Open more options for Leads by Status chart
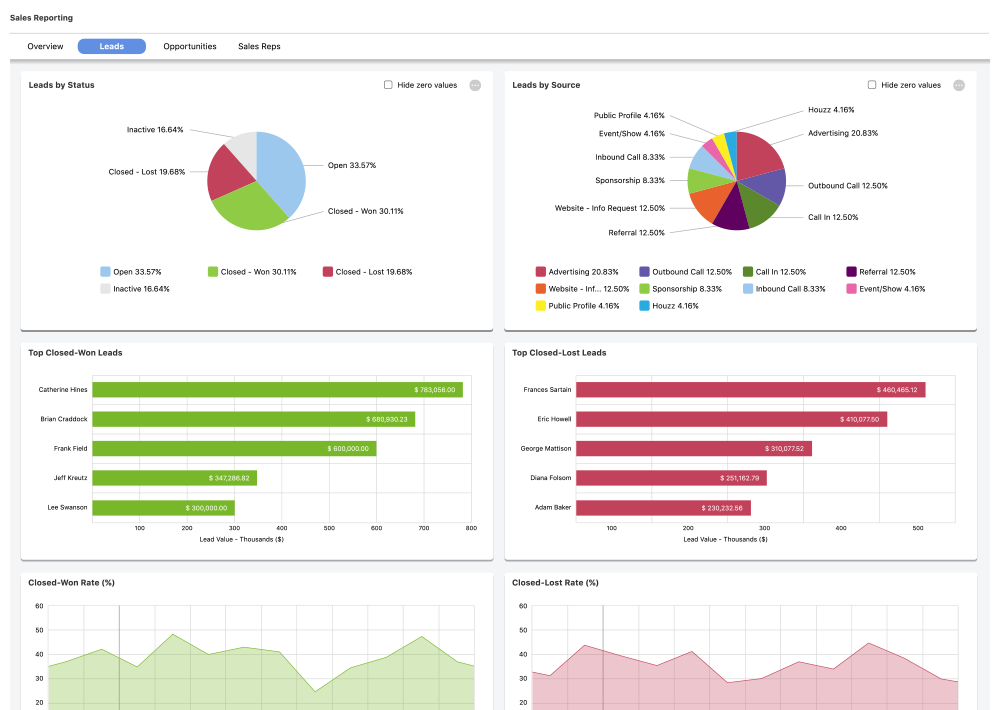This screenshot has width=1000, height=710. (473, 85)
